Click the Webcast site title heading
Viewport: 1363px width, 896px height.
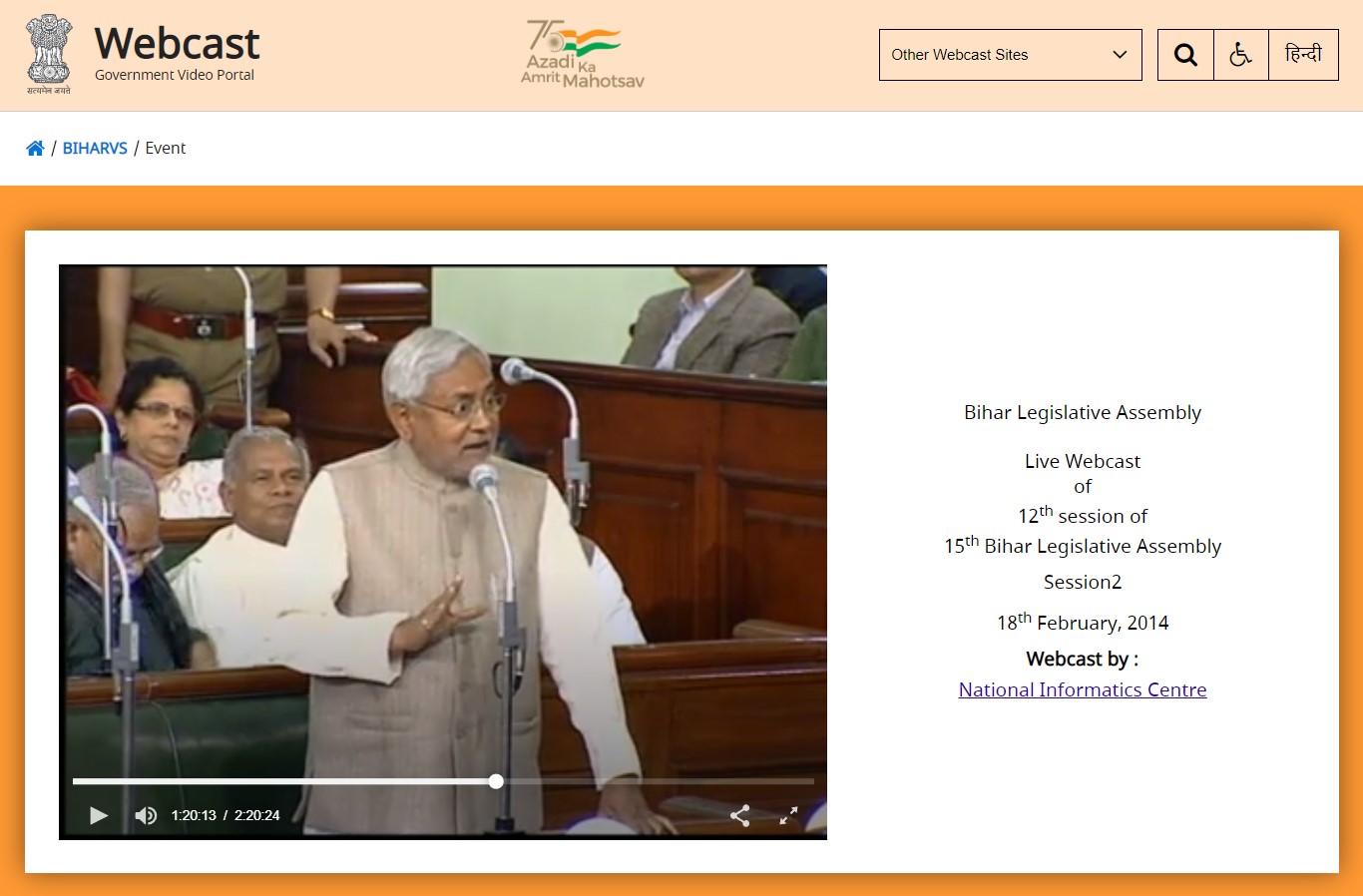click(x=177, y=44)
